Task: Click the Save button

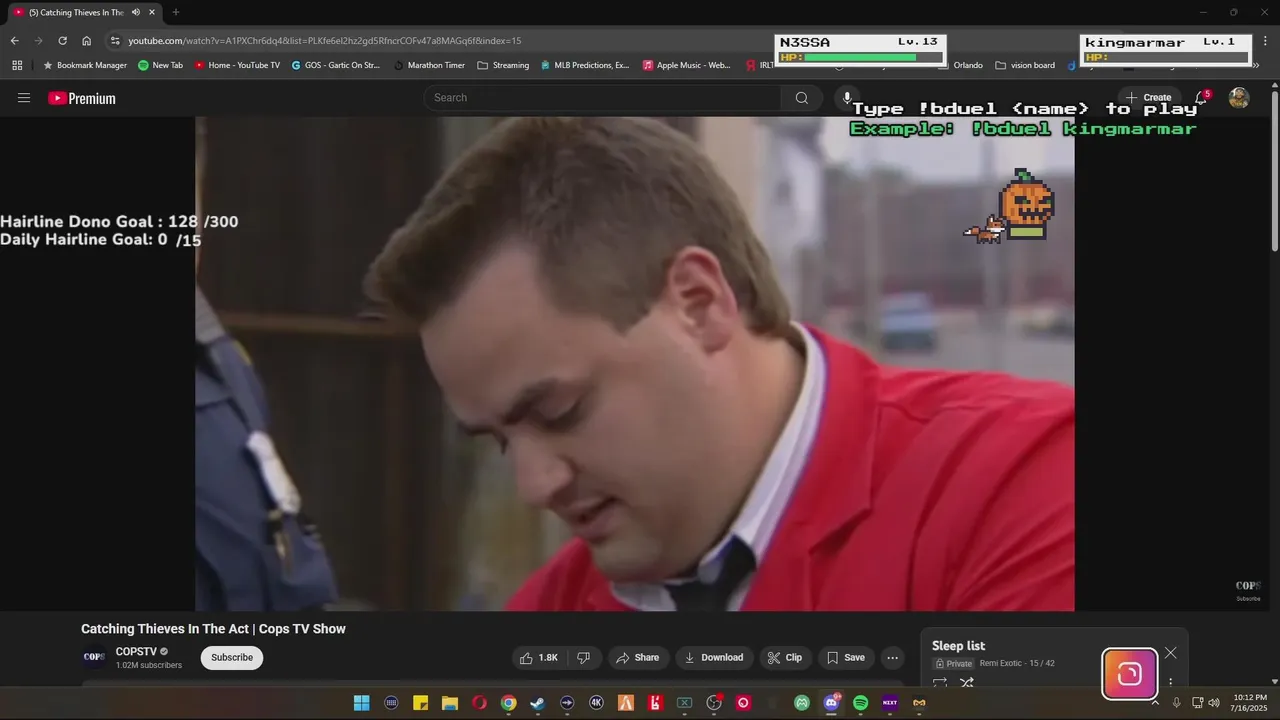Action: 846,658
